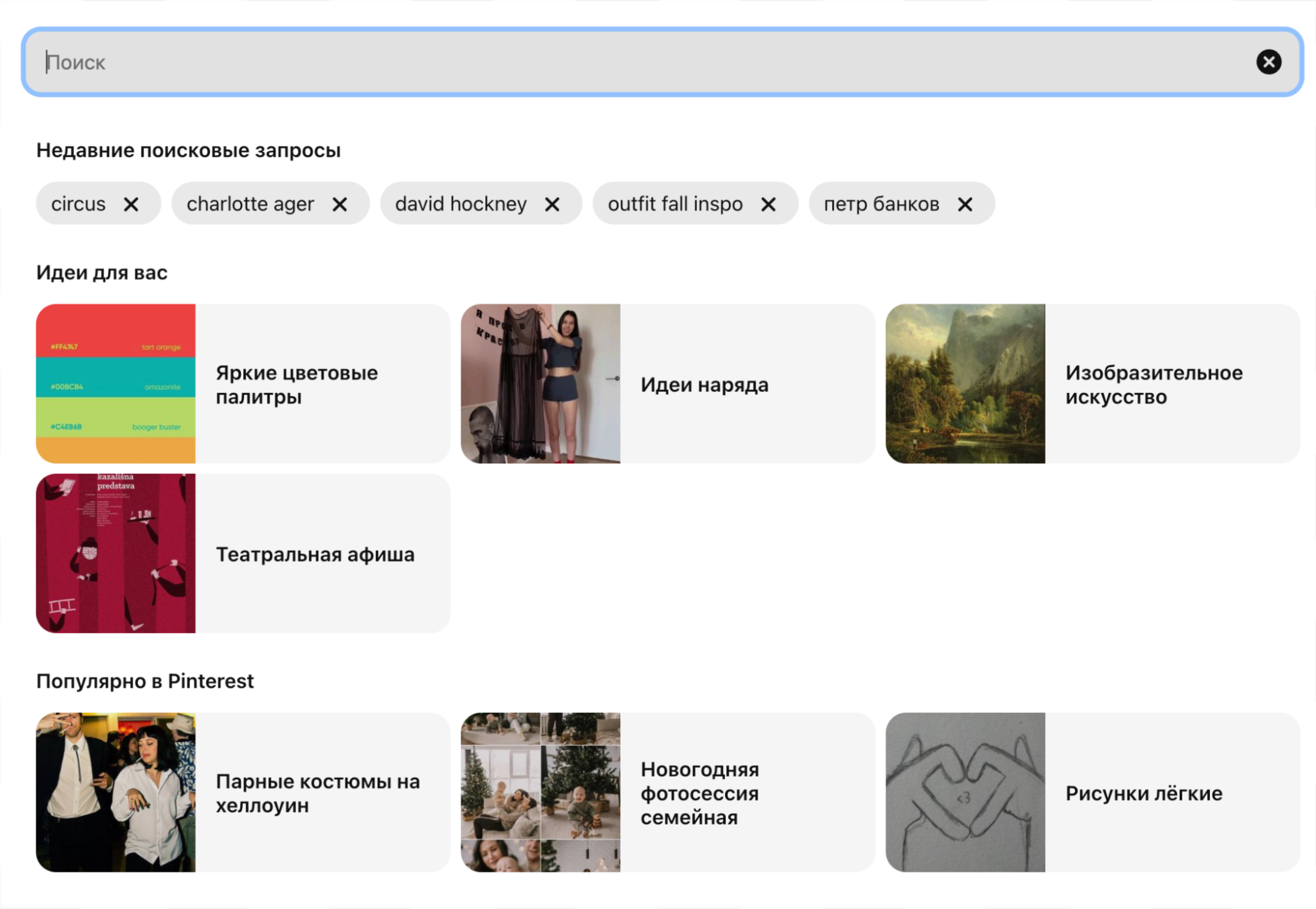Open 'Новогодняя фотосессия семейная' card
This screenshot has width=1316, height=909.
668,792
